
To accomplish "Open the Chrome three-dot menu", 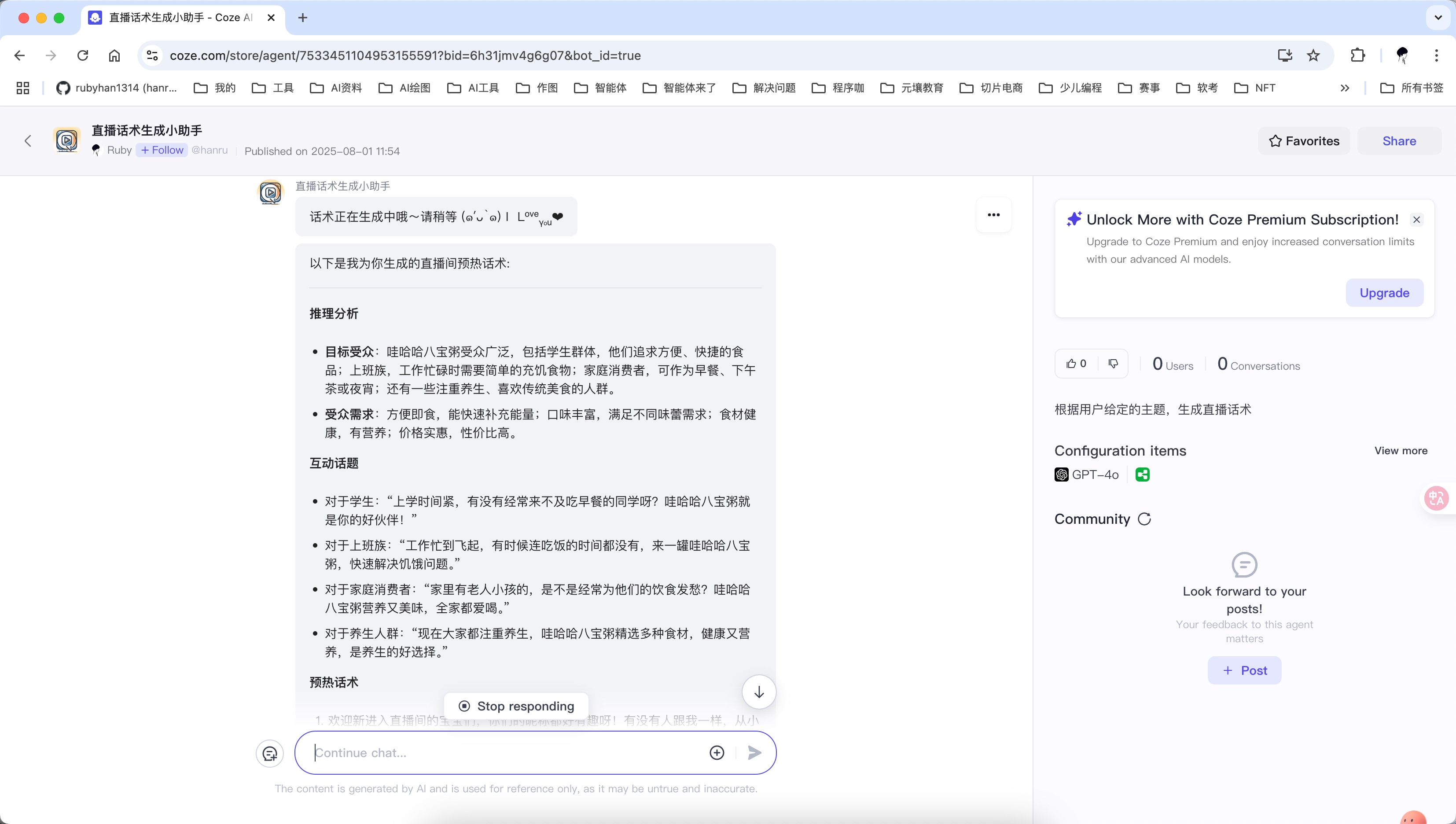I will pos(1436,55).
